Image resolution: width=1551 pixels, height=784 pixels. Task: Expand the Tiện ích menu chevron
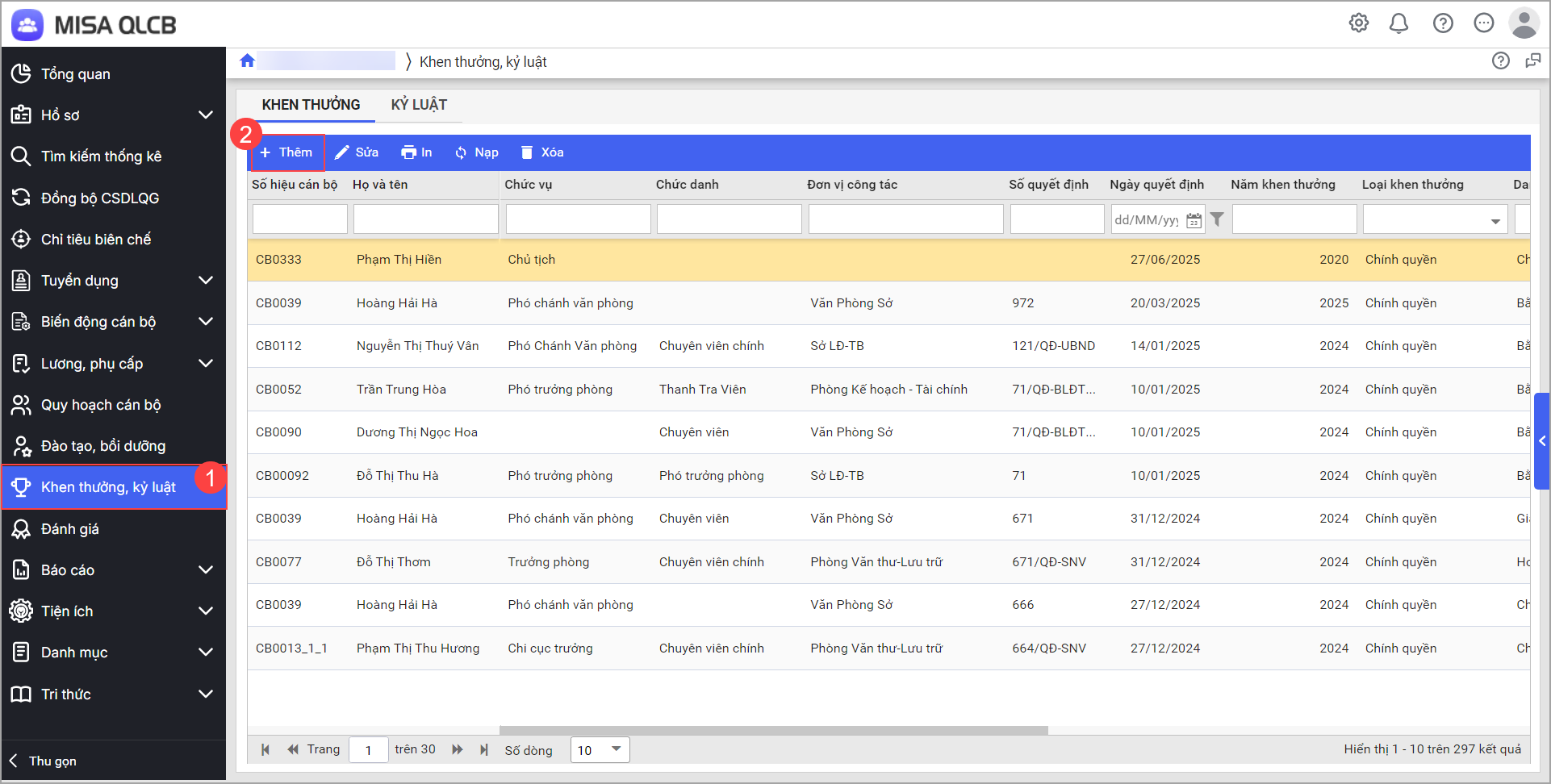click(206, 611)
